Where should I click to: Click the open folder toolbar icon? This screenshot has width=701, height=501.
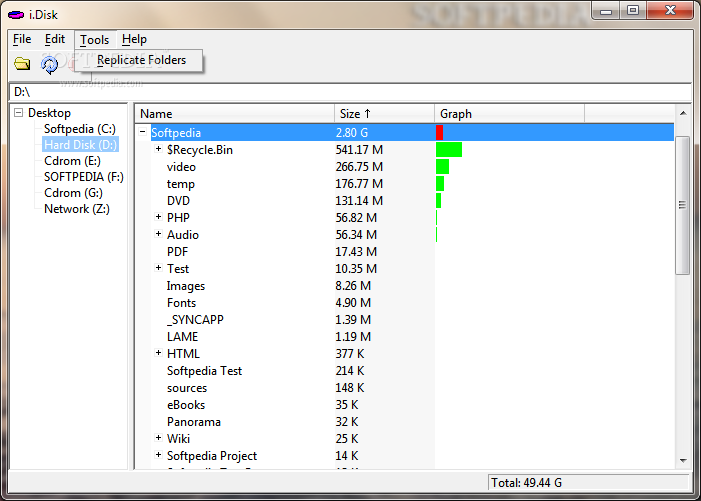pyautogui.click(x=22, y=64)
